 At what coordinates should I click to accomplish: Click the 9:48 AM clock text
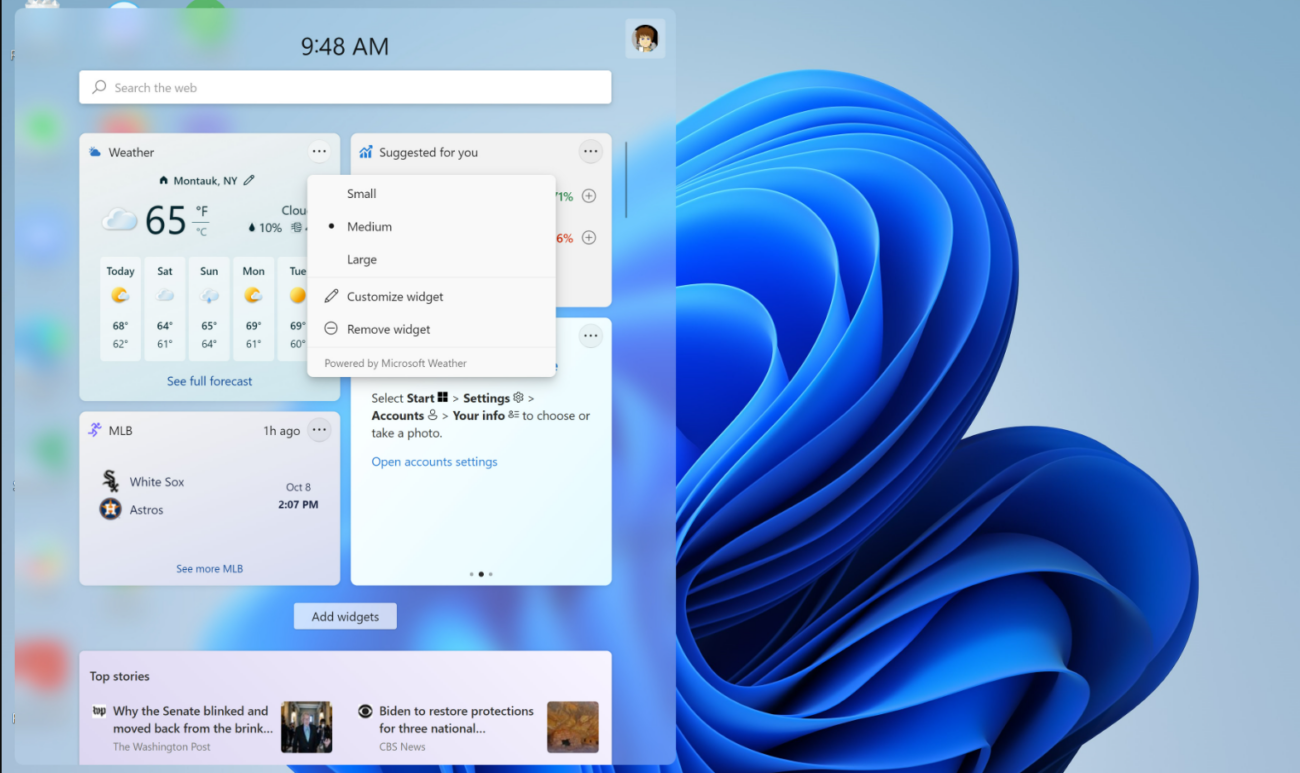point(345,46)
